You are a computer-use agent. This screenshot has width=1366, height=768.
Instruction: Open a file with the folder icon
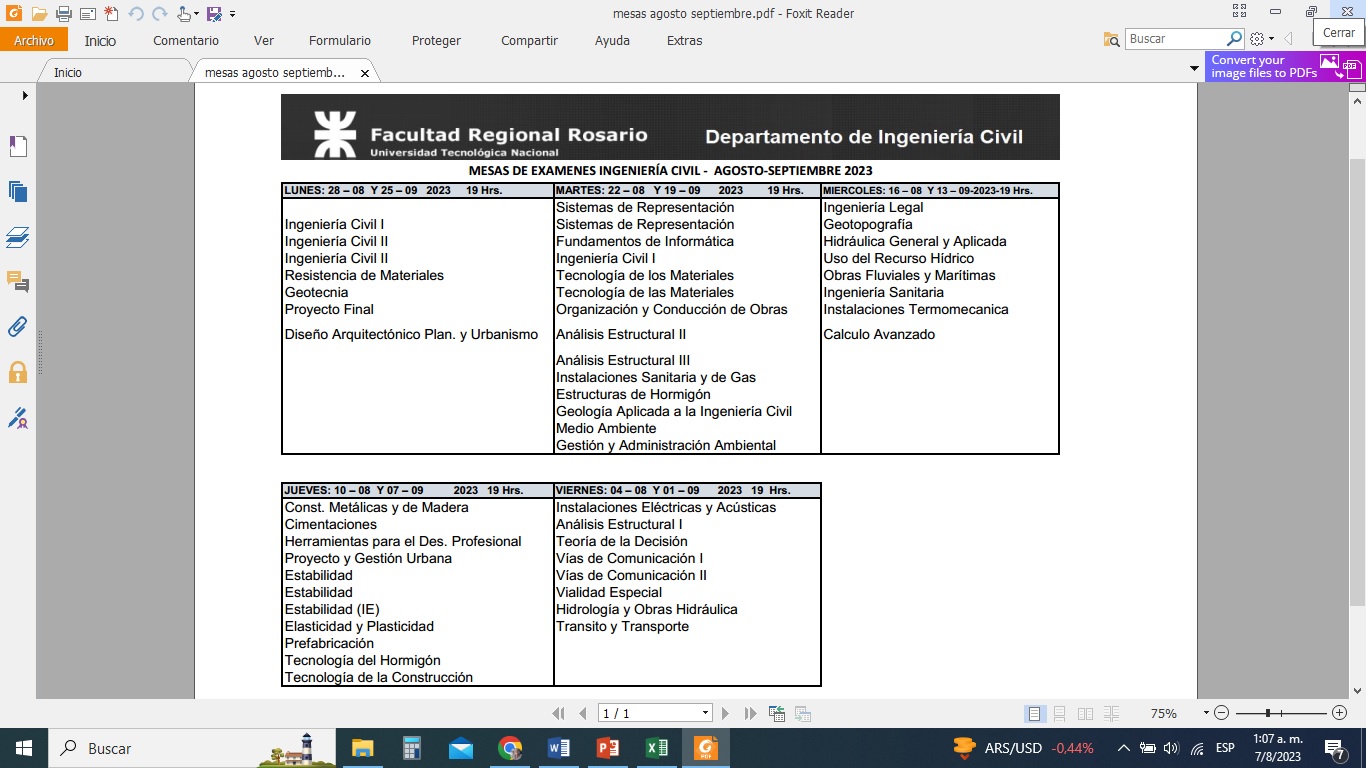click(39, 14)
